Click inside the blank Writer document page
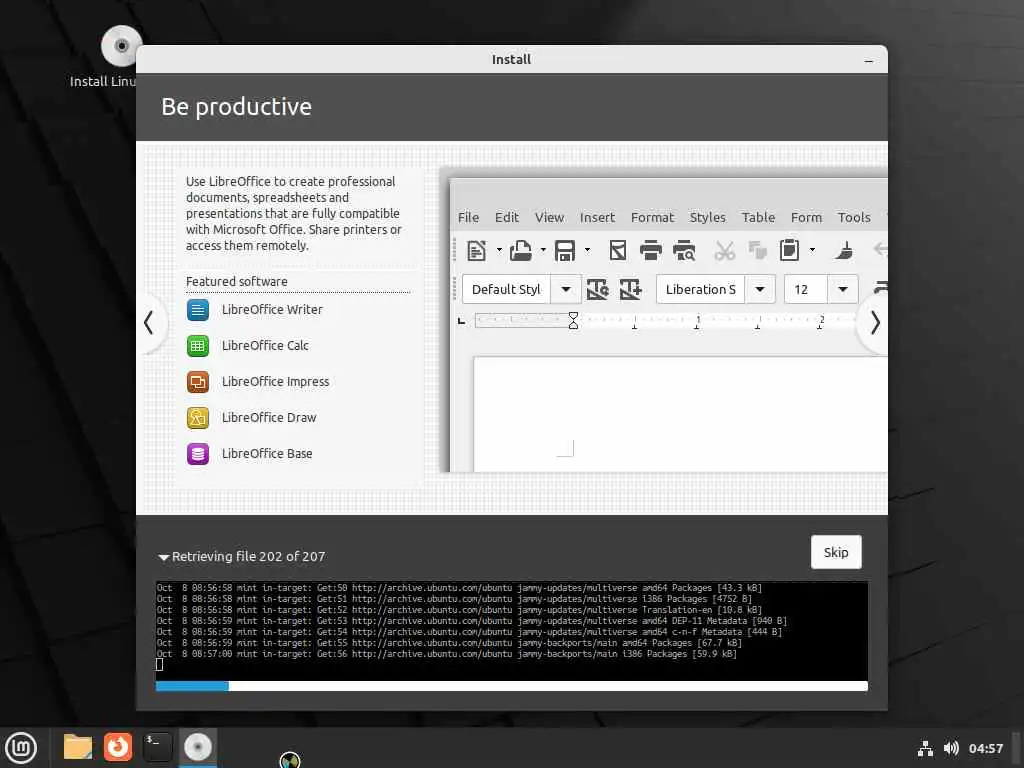 click(679, 415)
